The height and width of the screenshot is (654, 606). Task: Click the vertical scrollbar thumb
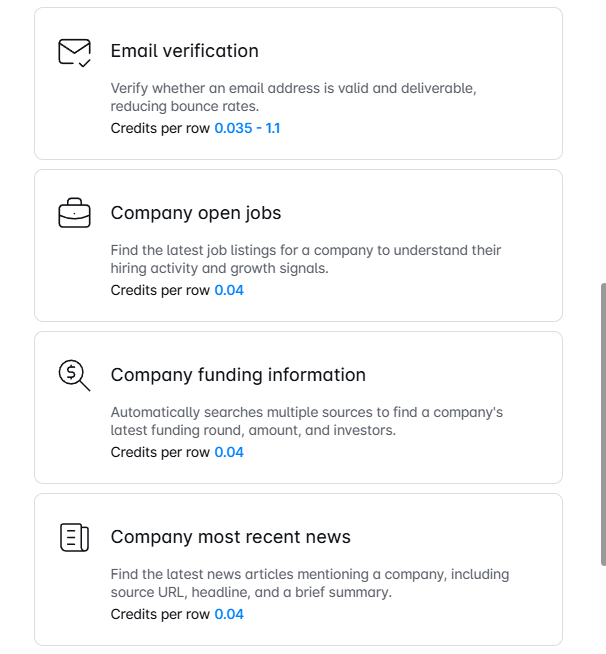coord(603,424)
